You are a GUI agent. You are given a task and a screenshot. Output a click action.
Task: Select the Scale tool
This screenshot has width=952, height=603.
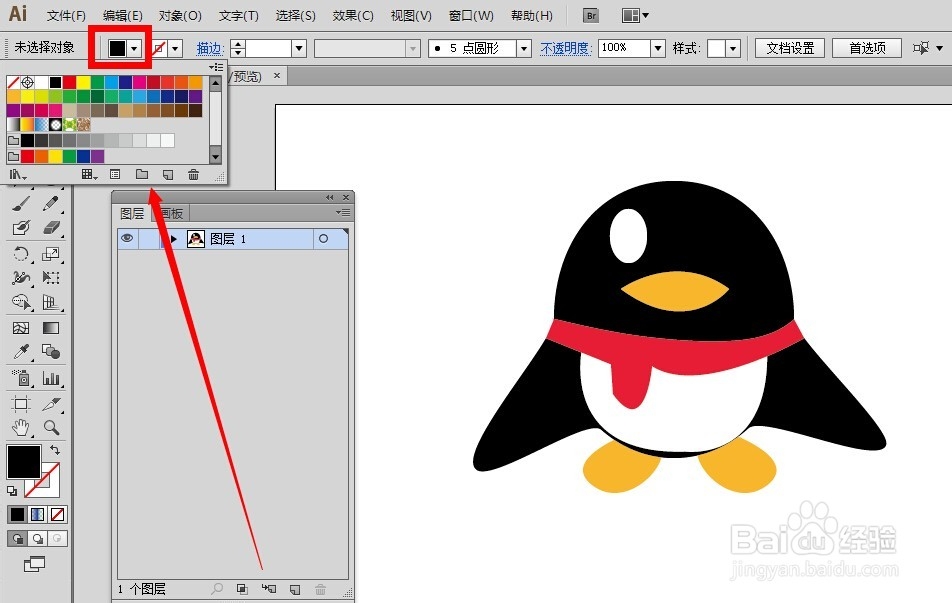(x=51, y=254)
